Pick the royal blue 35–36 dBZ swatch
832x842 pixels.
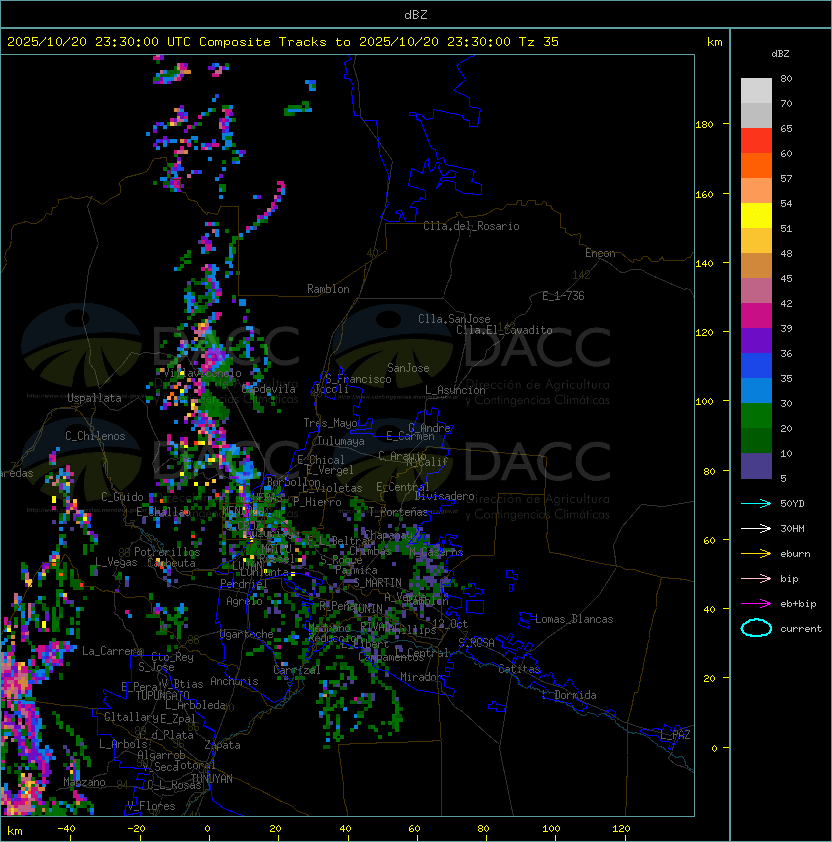[x=756, y=366]
